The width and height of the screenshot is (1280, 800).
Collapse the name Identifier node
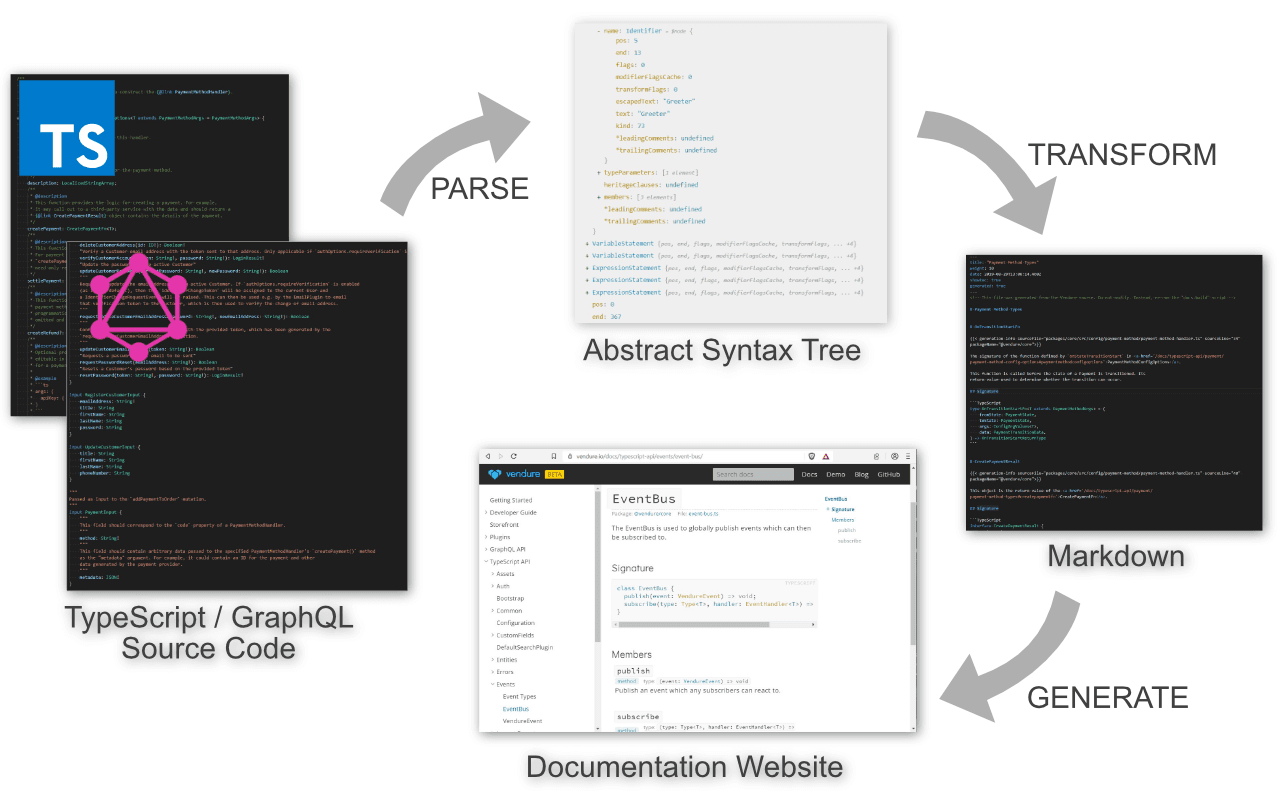598,31
